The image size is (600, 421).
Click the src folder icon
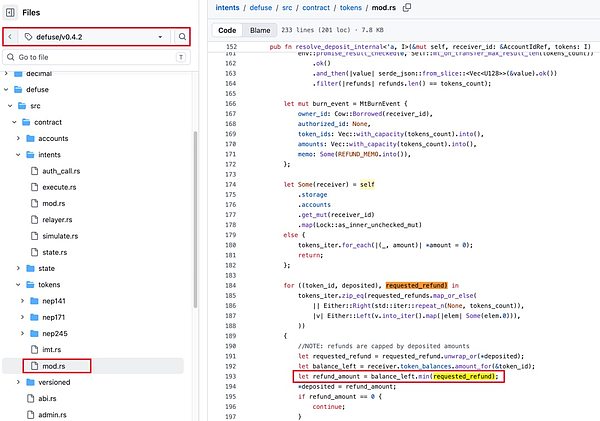tap(22, 106)
